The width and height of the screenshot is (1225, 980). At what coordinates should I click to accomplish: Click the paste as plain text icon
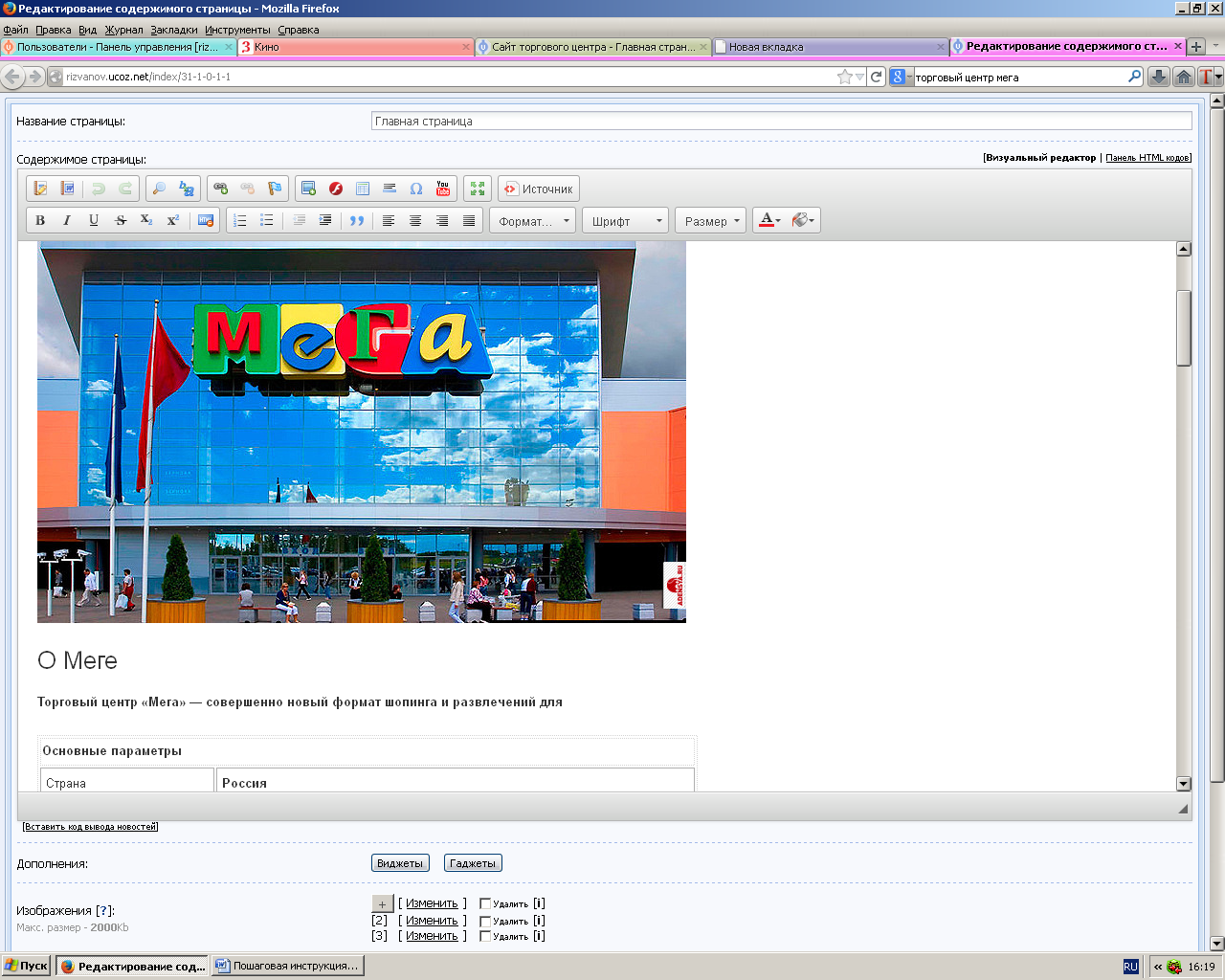click(40, 189)
